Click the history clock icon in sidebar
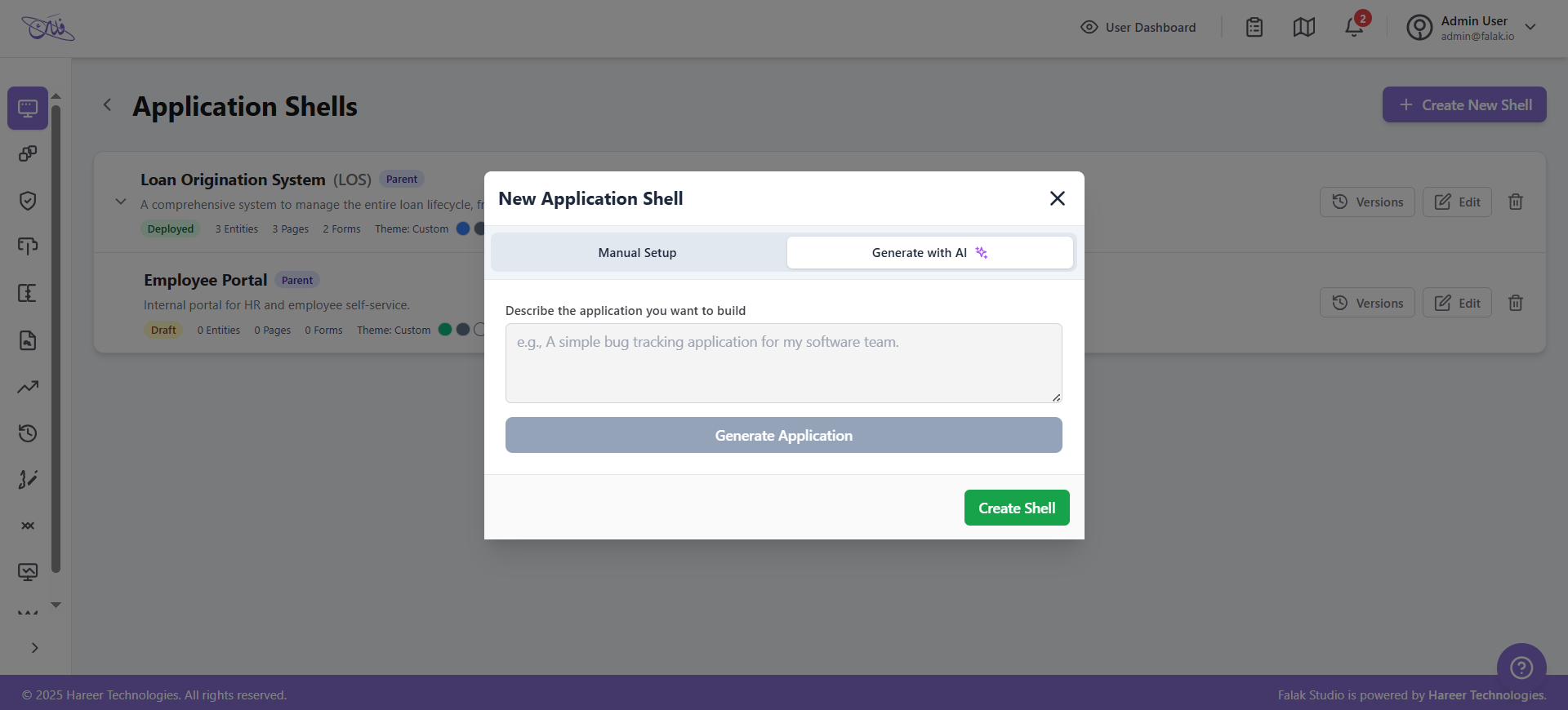 tap(28, 433)
